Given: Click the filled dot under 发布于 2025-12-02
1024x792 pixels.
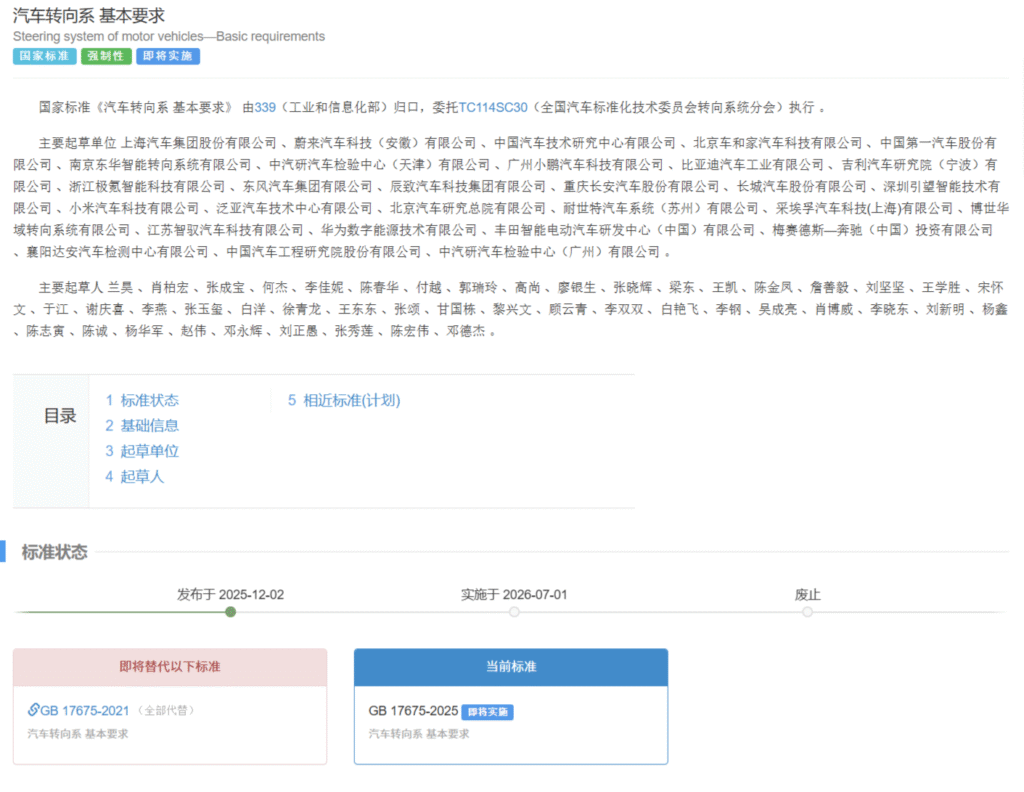Looking at the screenshot, I should click(230, 611).
